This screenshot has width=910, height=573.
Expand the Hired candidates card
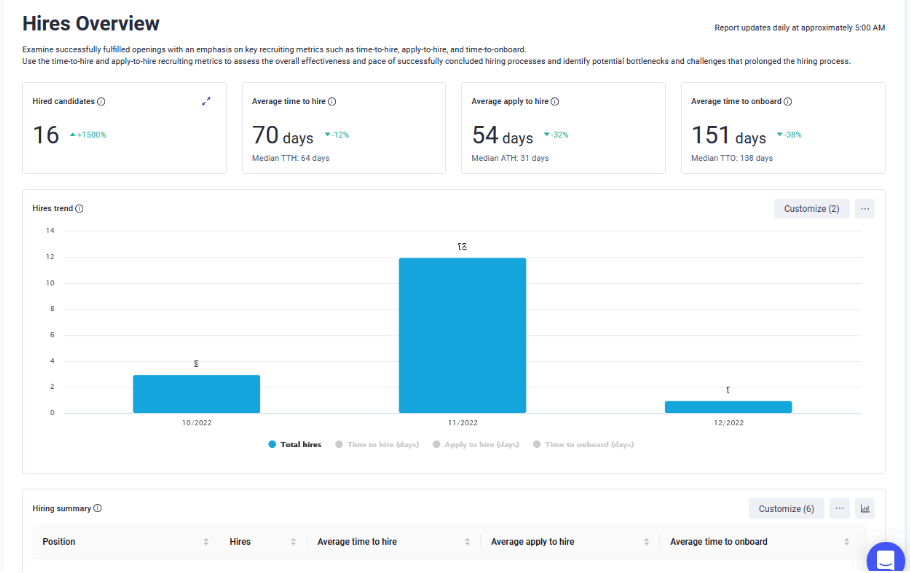(206, 101)
